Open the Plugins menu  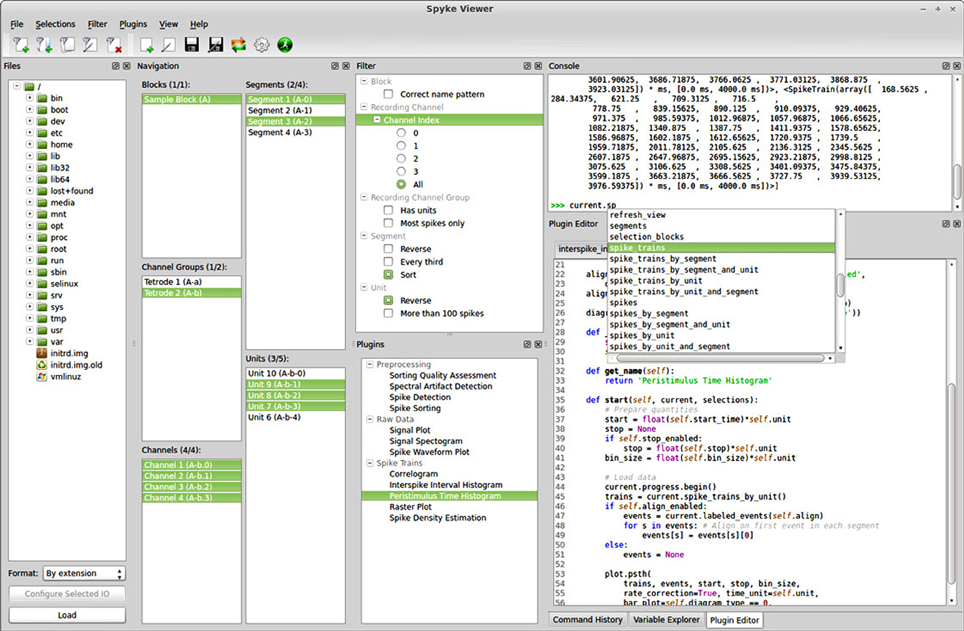point(133,24)
